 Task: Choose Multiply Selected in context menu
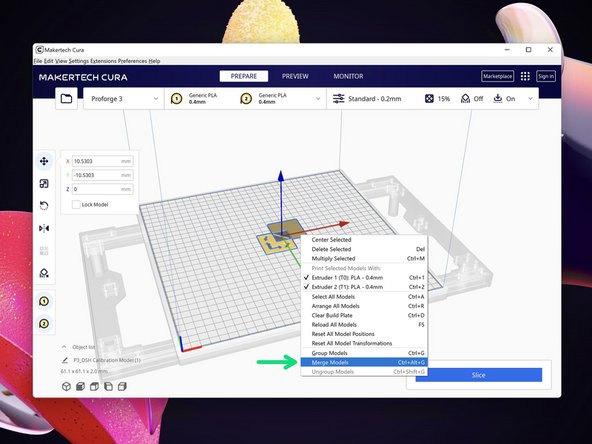(x=364, y=259)
